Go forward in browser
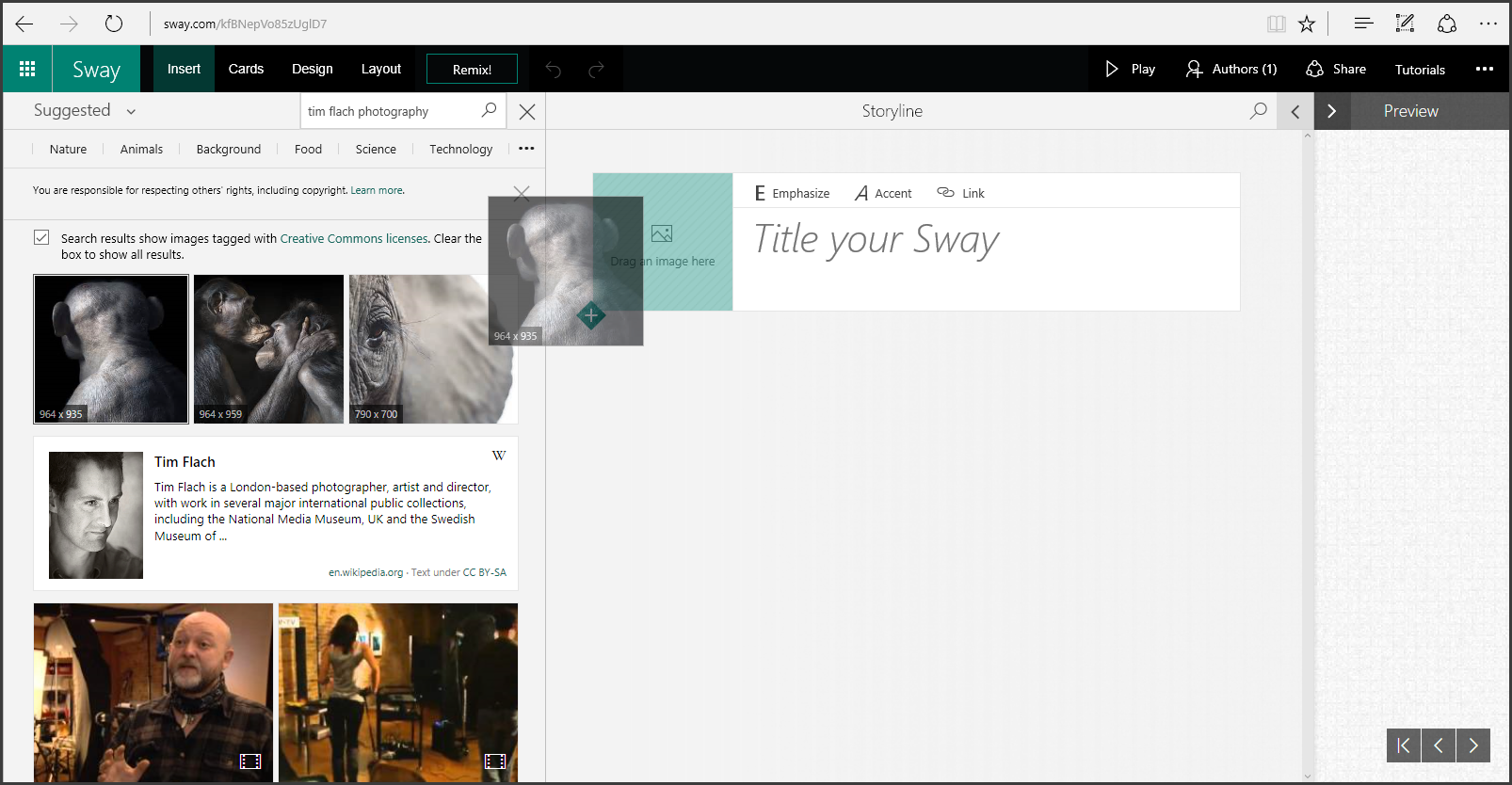Viewport: 1512px width, 785px height. [x=69, y=24]
